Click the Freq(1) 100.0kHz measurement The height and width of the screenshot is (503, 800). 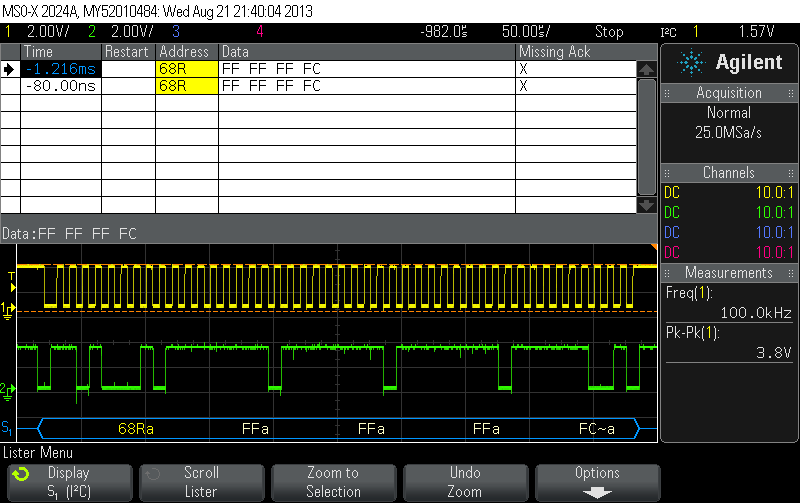pos(729,303)
